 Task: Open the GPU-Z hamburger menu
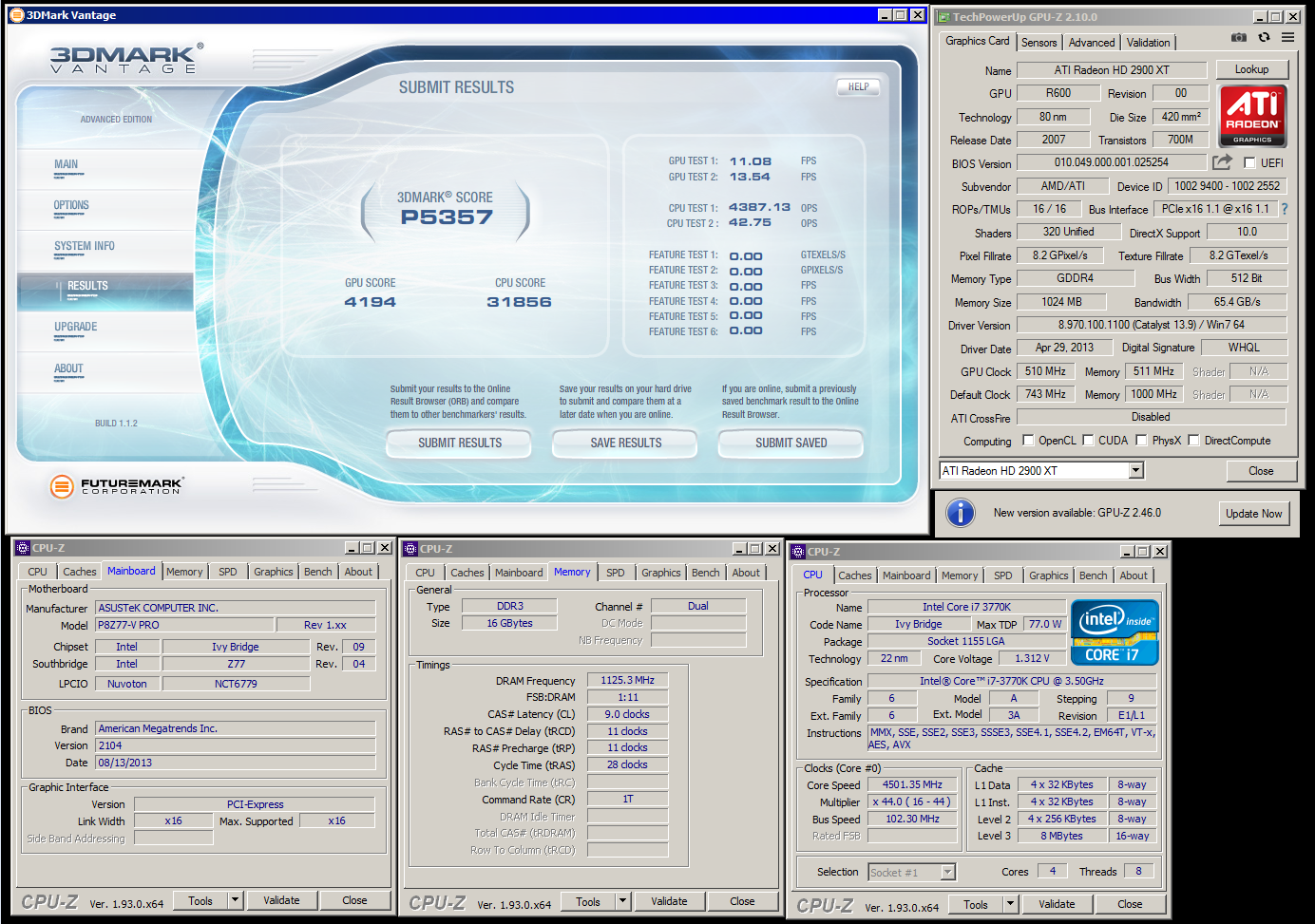click(x=1287, y=38)
